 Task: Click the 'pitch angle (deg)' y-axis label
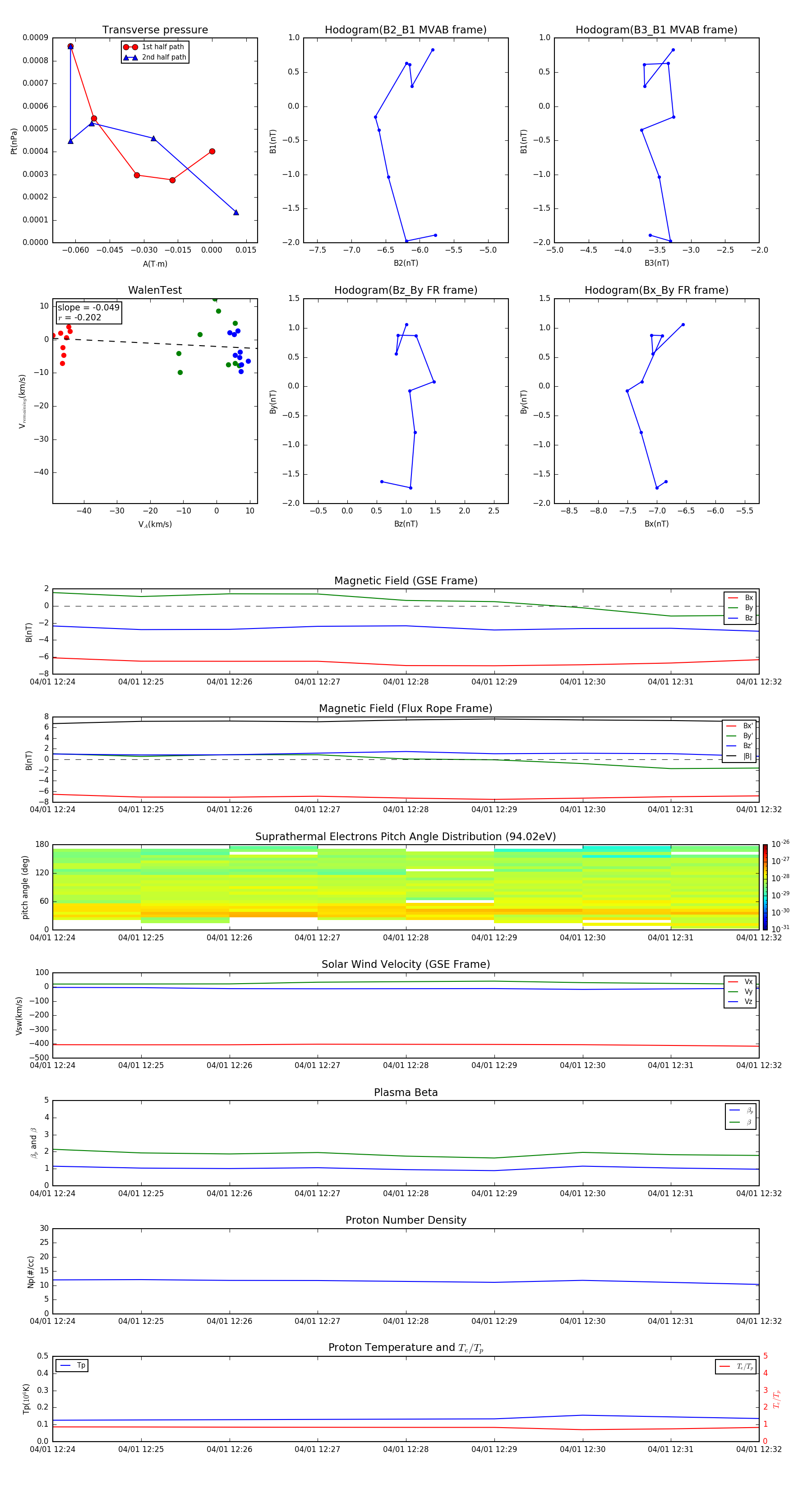[25, 887]
